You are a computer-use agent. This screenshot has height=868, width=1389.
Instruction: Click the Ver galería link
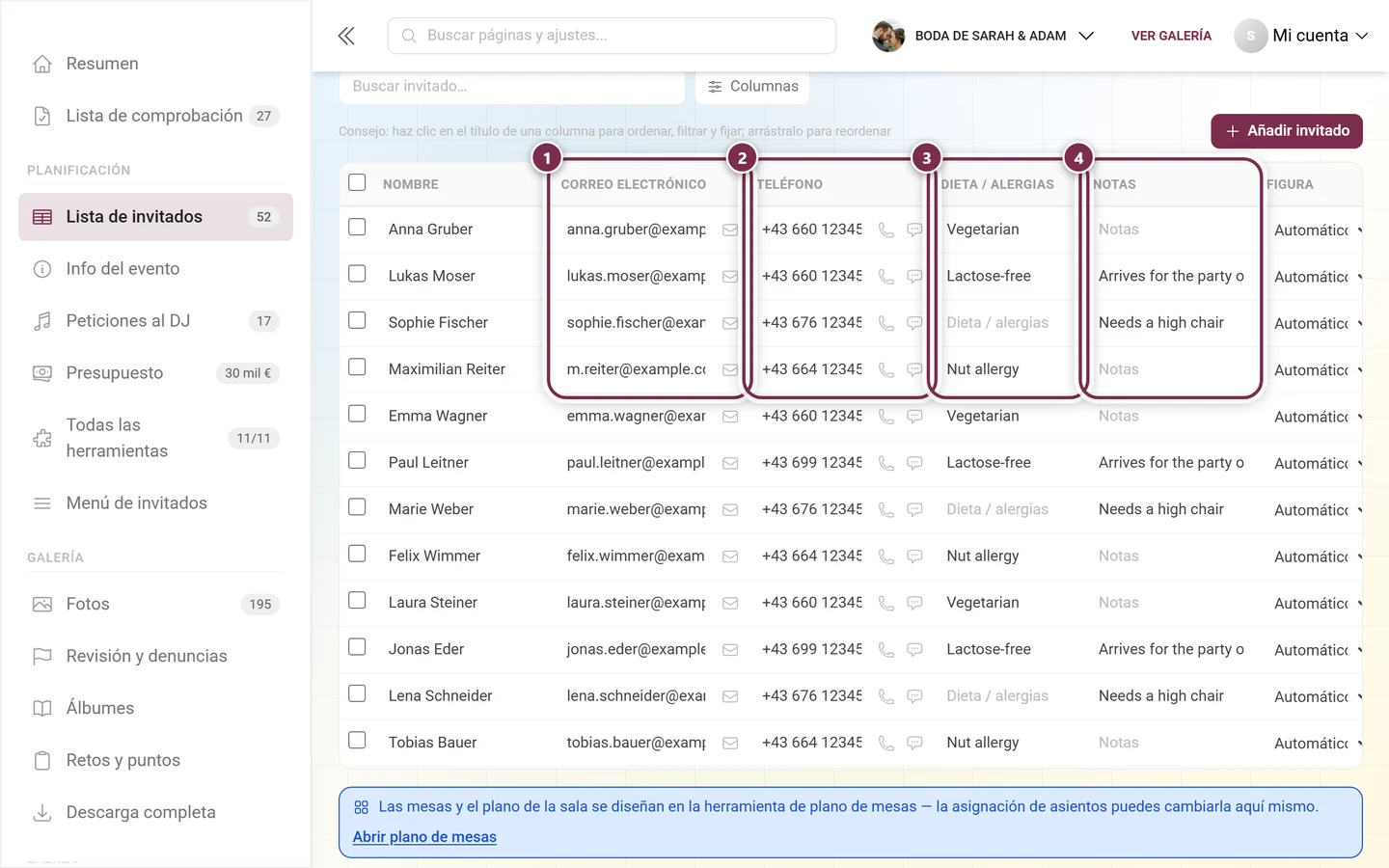(x=1171, y=36)
